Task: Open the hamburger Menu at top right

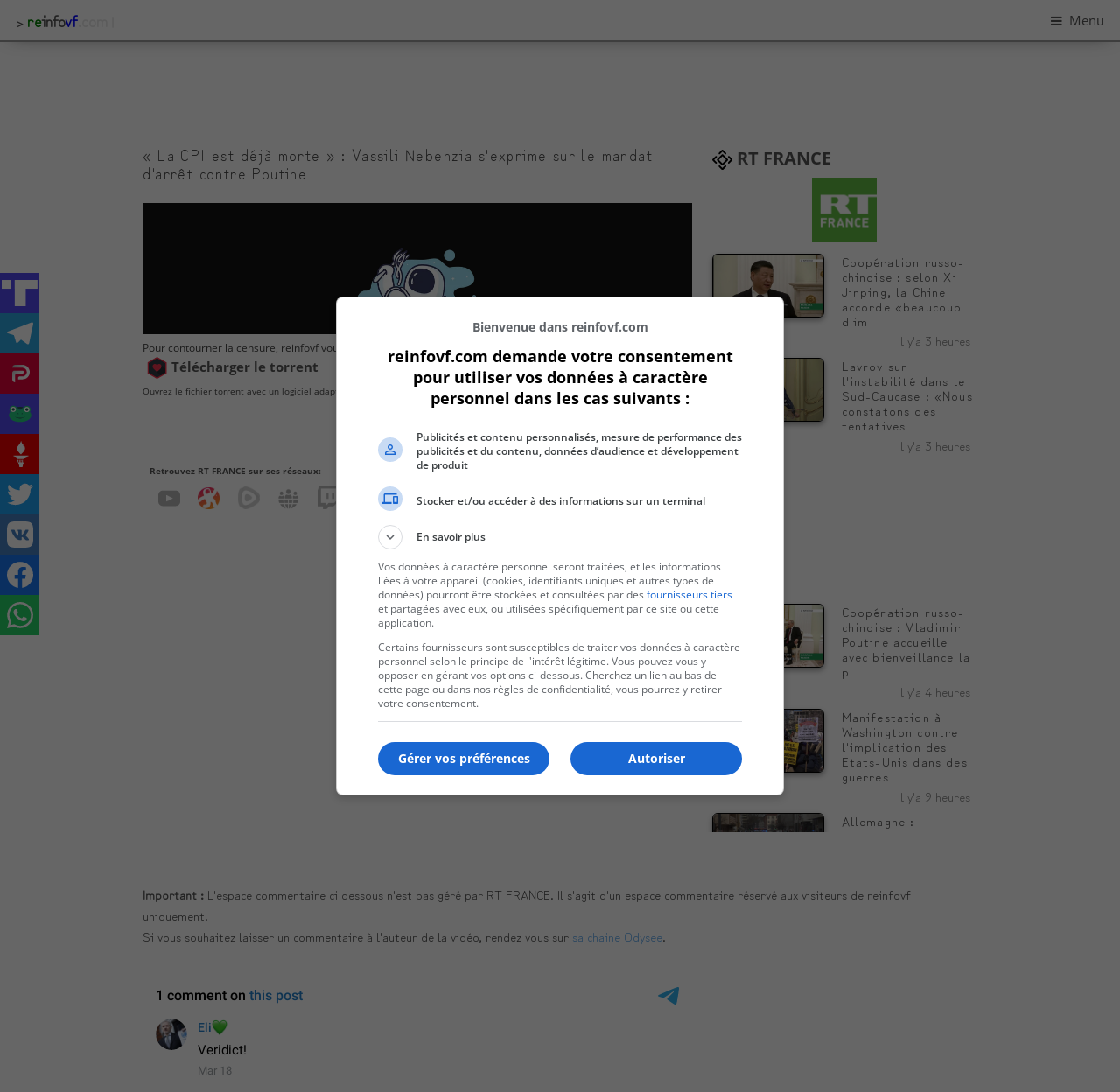Action: click(1077, 21)
